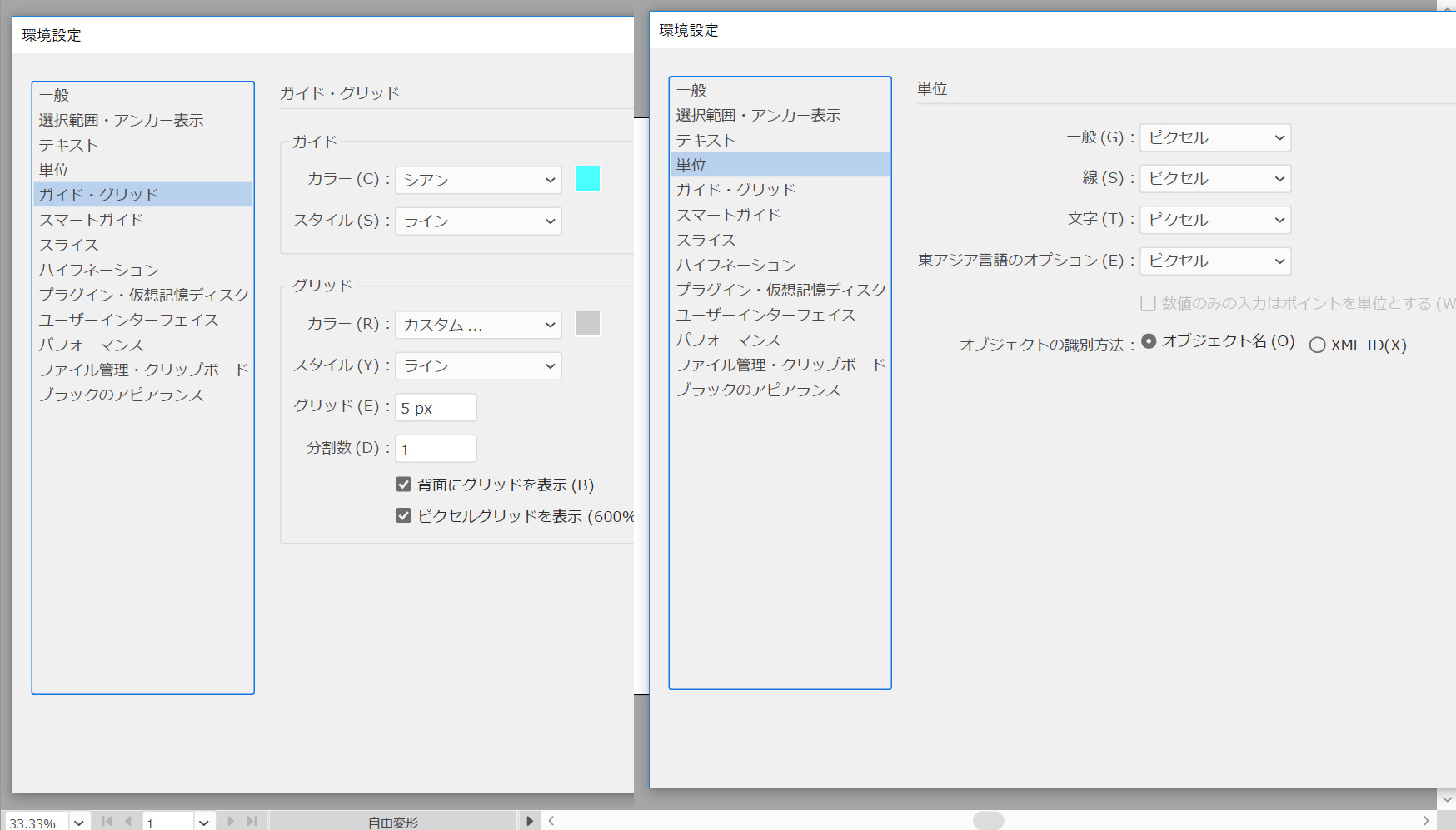Click the first artboard navigation icon
The width and height of the screenshot is (1456, 830).
point(107,821)
